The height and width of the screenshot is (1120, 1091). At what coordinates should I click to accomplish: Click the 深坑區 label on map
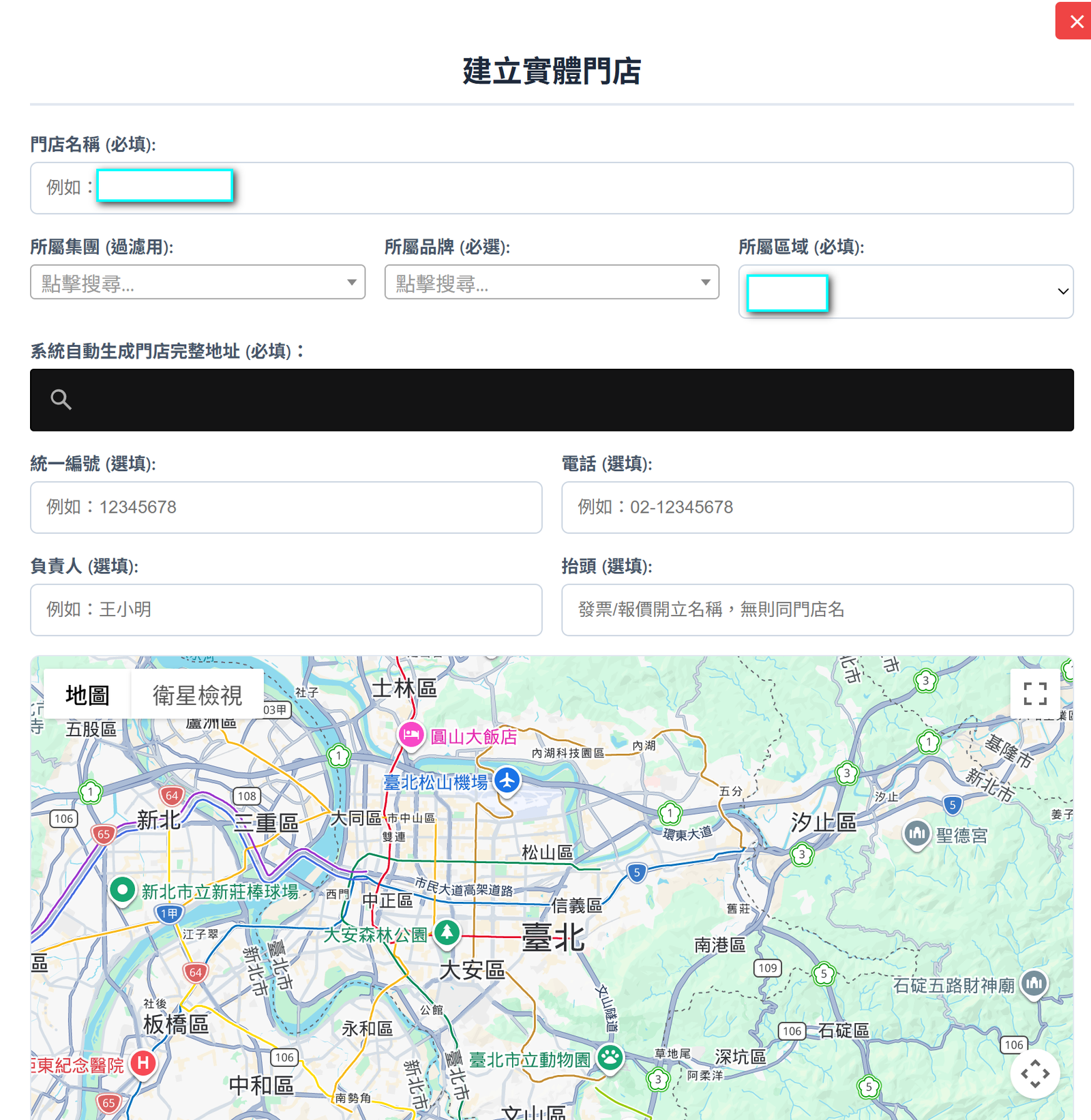click(x=741, y=1057)
